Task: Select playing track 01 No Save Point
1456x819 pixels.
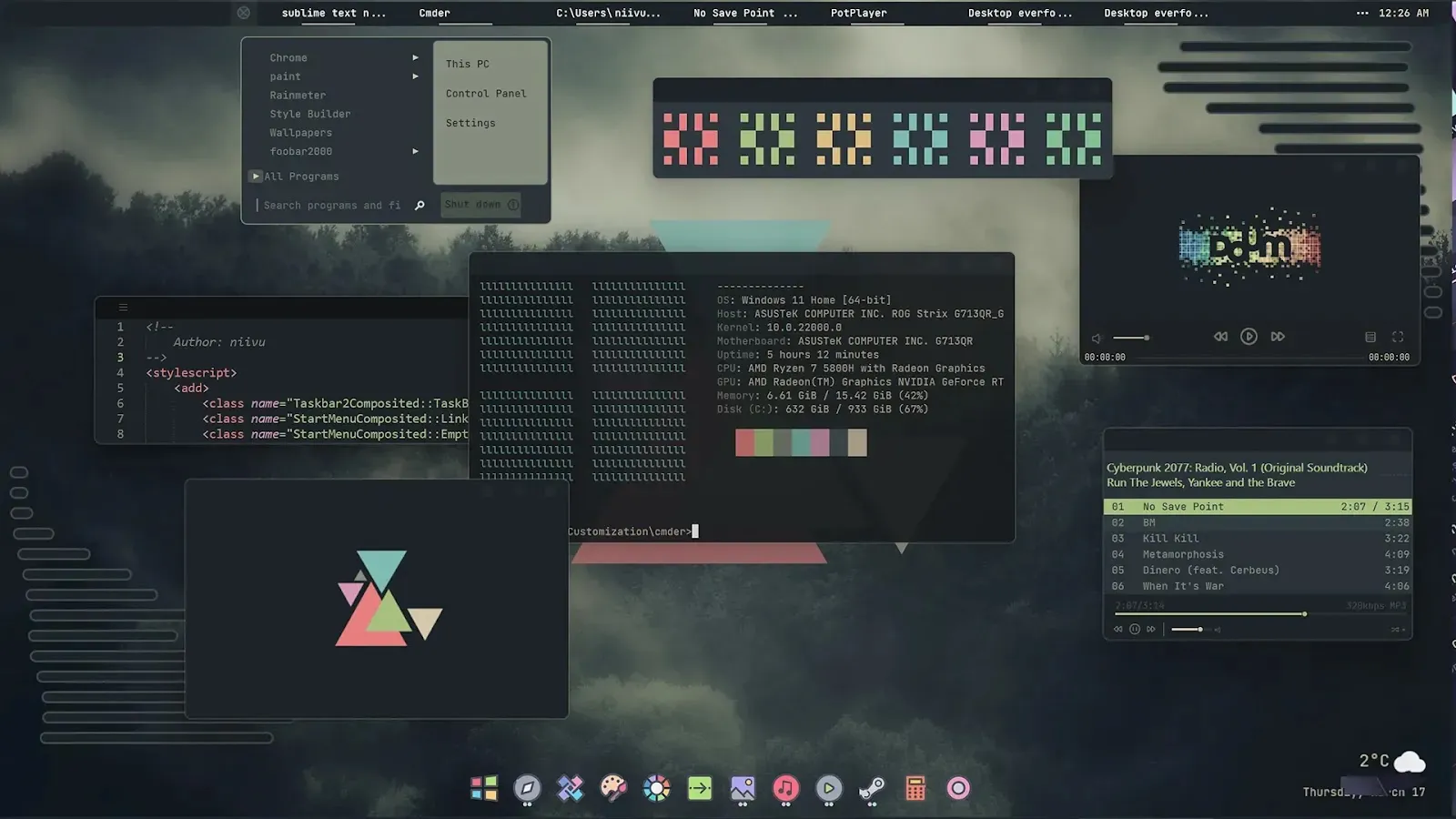Action: coord(1258,507)
